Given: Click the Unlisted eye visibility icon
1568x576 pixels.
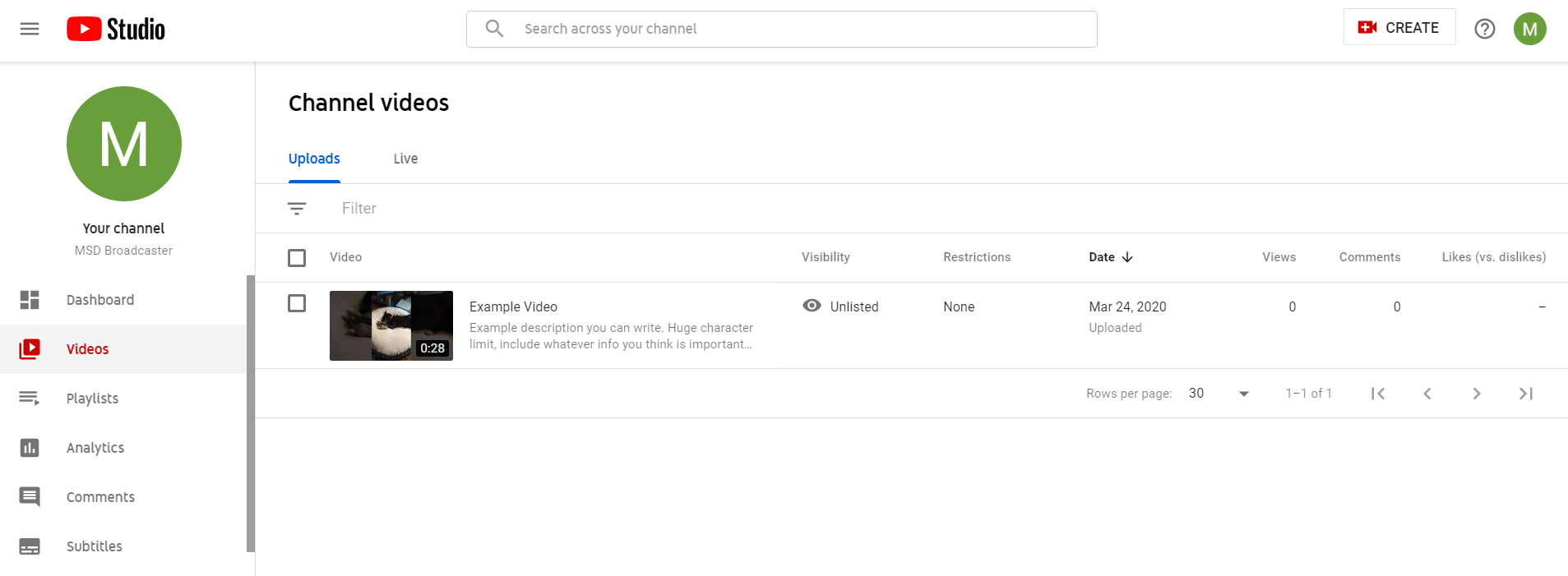Looking at the screenshot, I should 812,306.
